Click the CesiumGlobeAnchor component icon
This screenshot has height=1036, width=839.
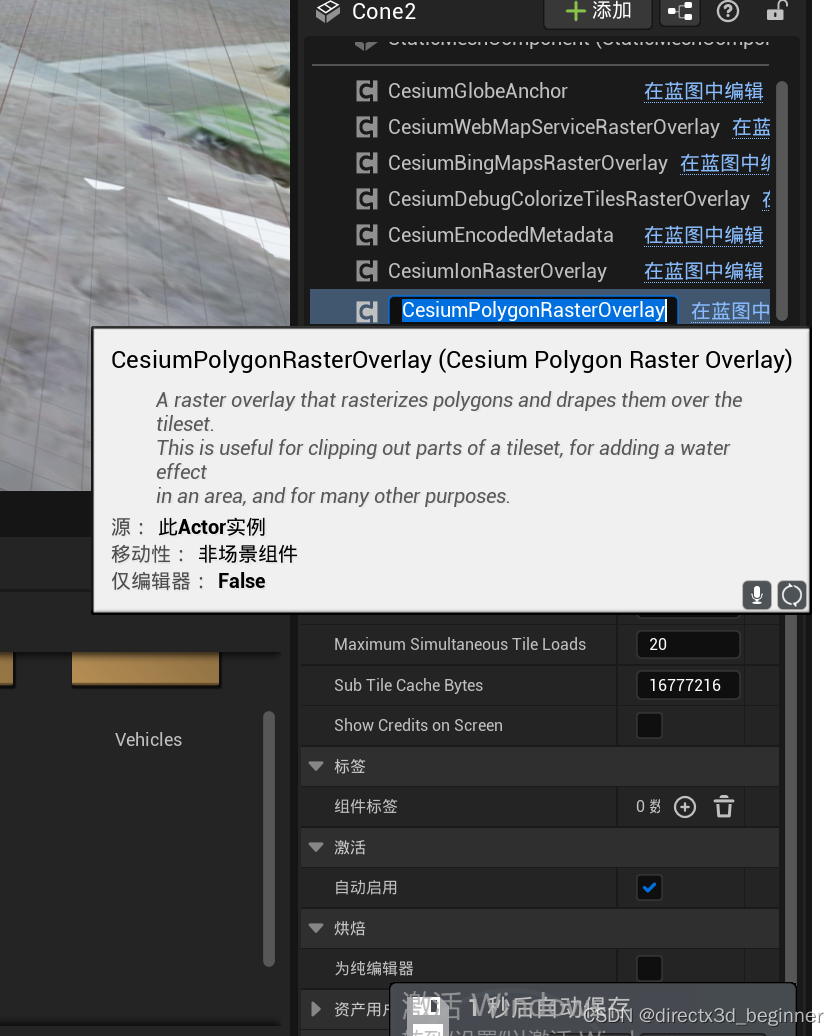(367, 91)
